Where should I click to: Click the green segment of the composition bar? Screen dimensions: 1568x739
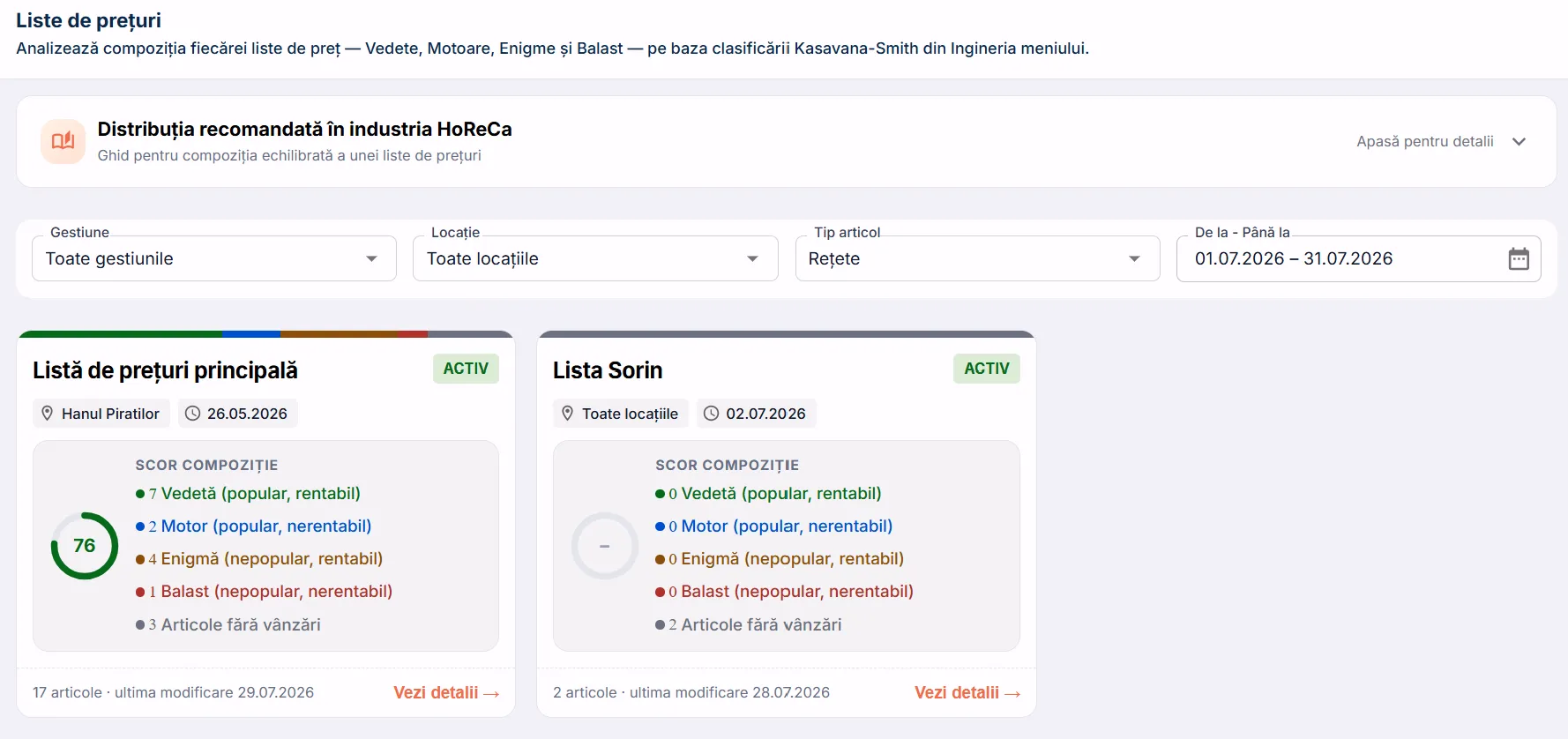(120, 334)
